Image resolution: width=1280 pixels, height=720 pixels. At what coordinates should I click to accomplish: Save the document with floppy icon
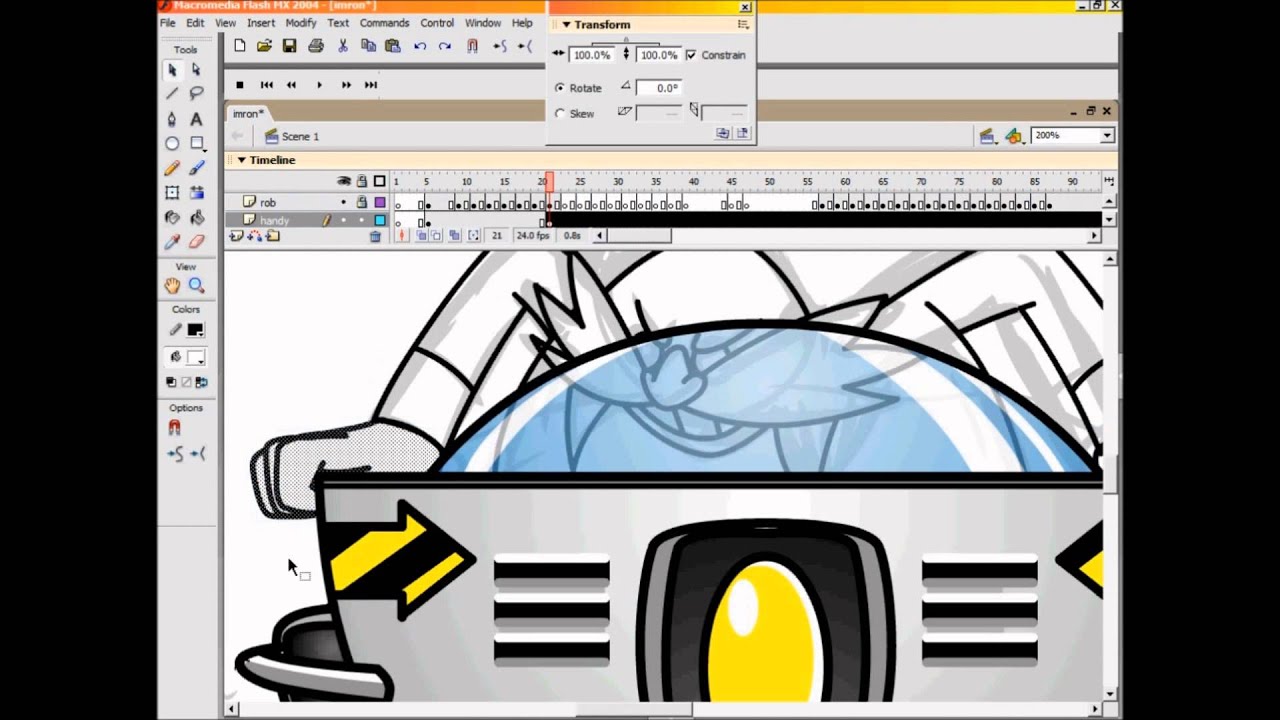coord(289,45)
